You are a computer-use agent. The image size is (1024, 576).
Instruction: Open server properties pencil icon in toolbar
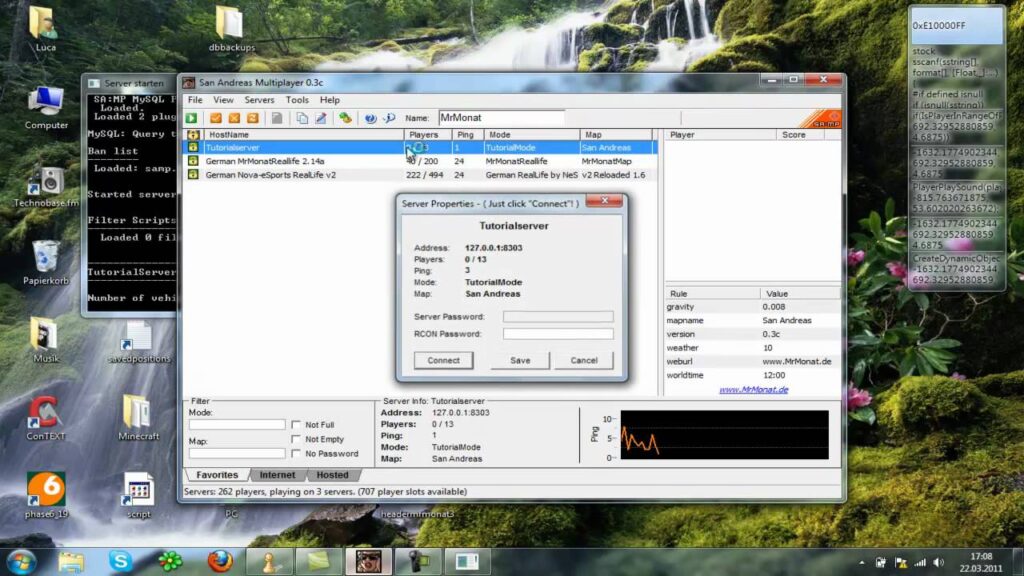click(x=321, y=118)
